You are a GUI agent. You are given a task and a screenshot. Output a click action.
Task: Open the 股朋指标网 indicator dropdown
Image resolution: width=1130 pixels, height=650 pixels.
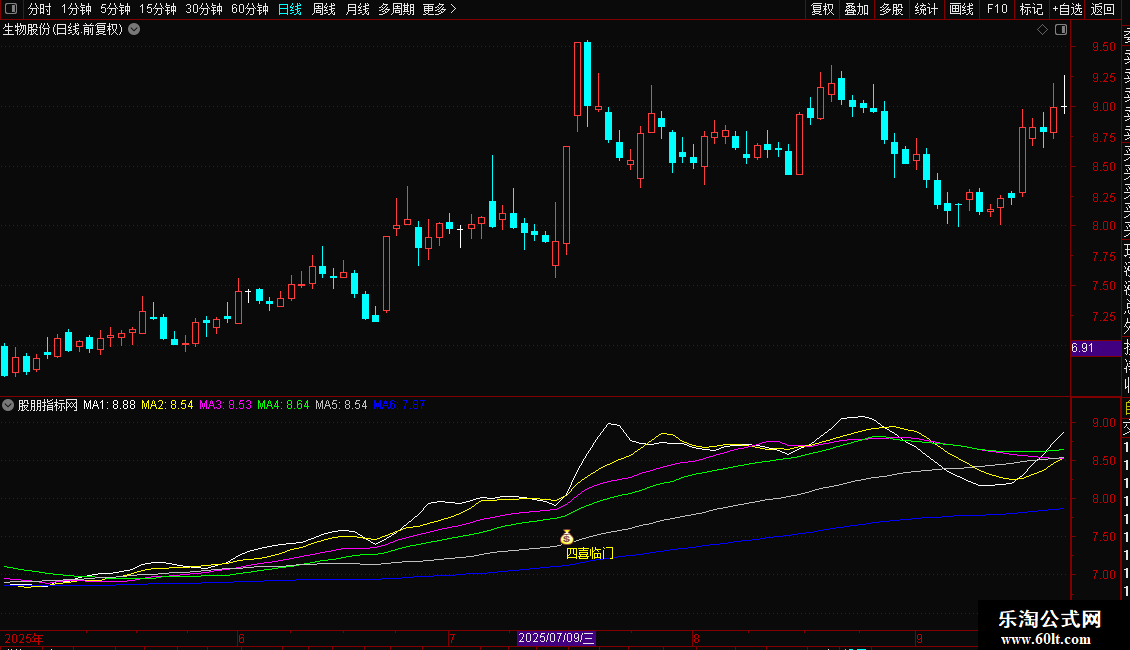[8, 405]
